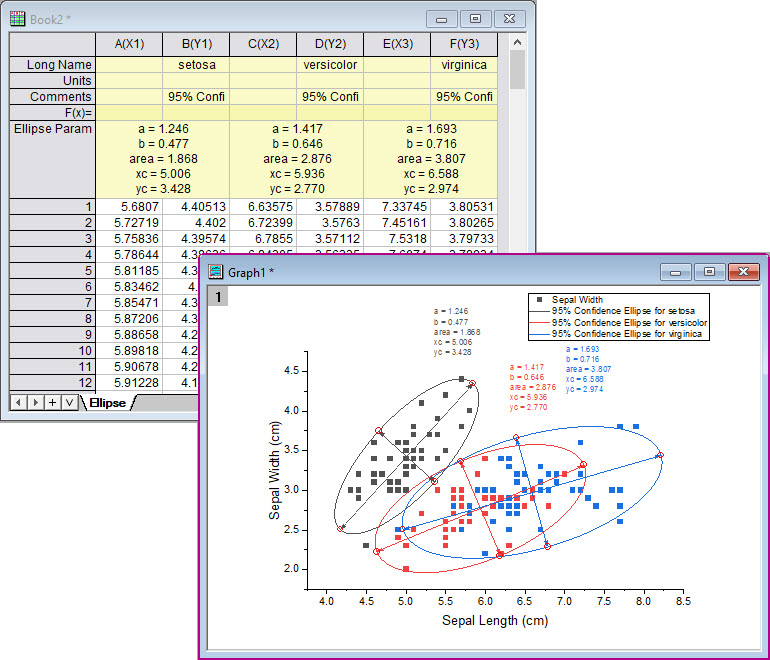Click the Book2 workbook window icon
770x660 pixels.
tap(17, 17)
